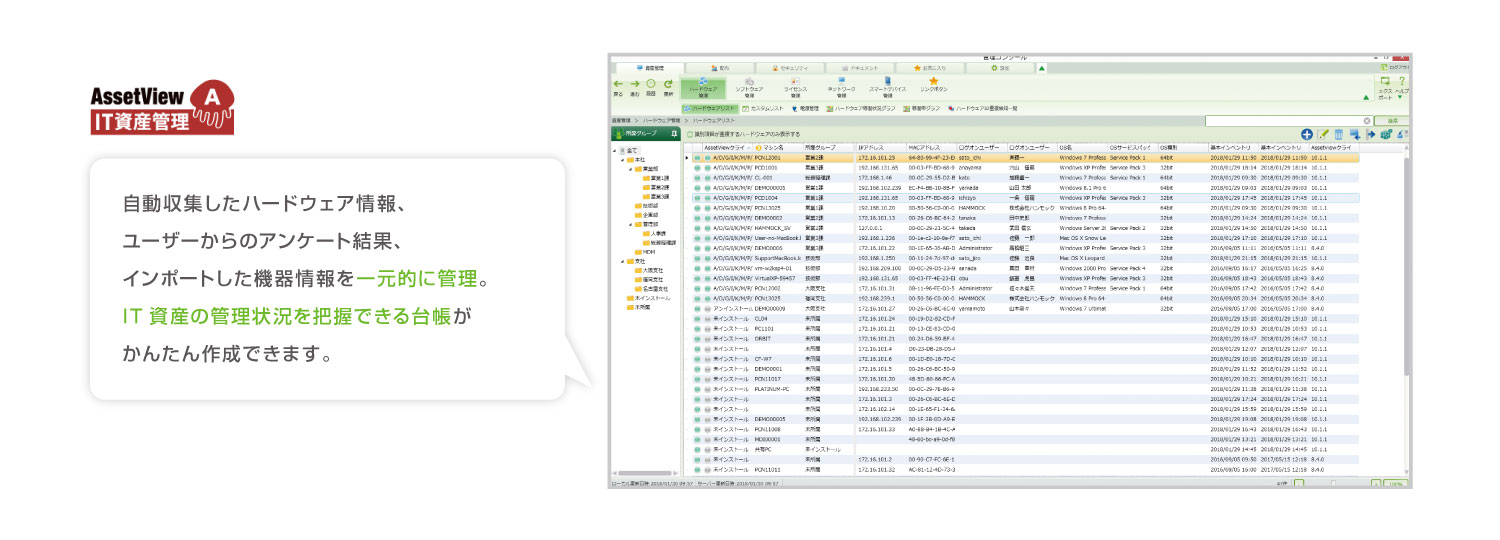The width and height of the screenshot is (1500, 540).
Task: Click the ログアウト logout button
Action: 1393,67
